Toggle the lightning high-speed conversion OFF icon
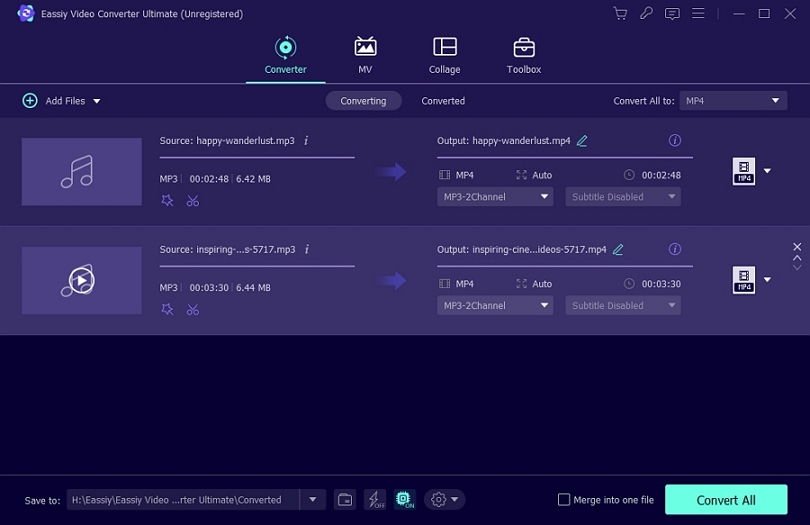This screenshot has height=525, width=810. (375, 500)
